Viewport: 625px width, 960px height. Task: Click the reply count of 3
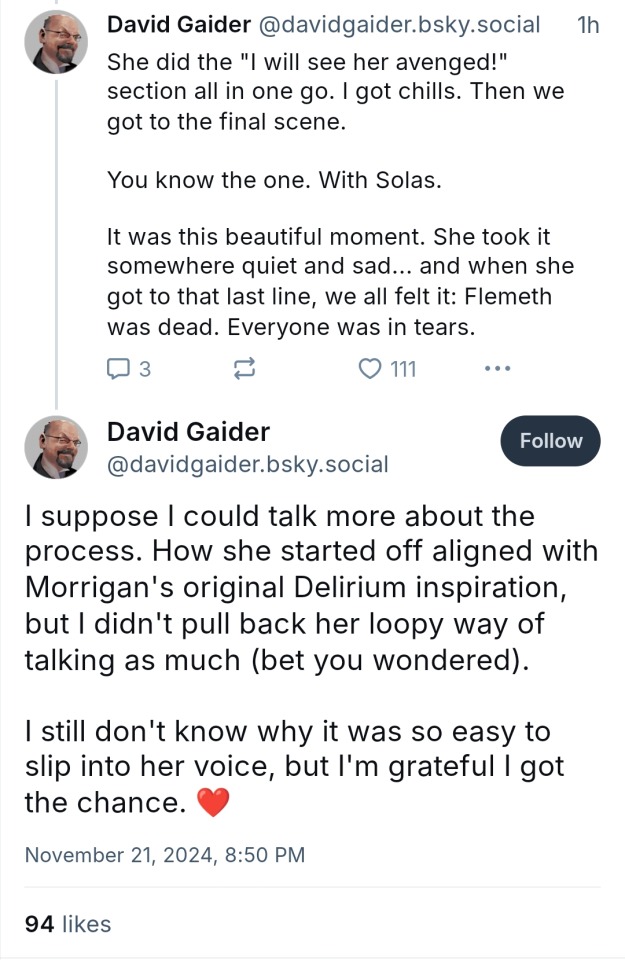click(144, 369)
